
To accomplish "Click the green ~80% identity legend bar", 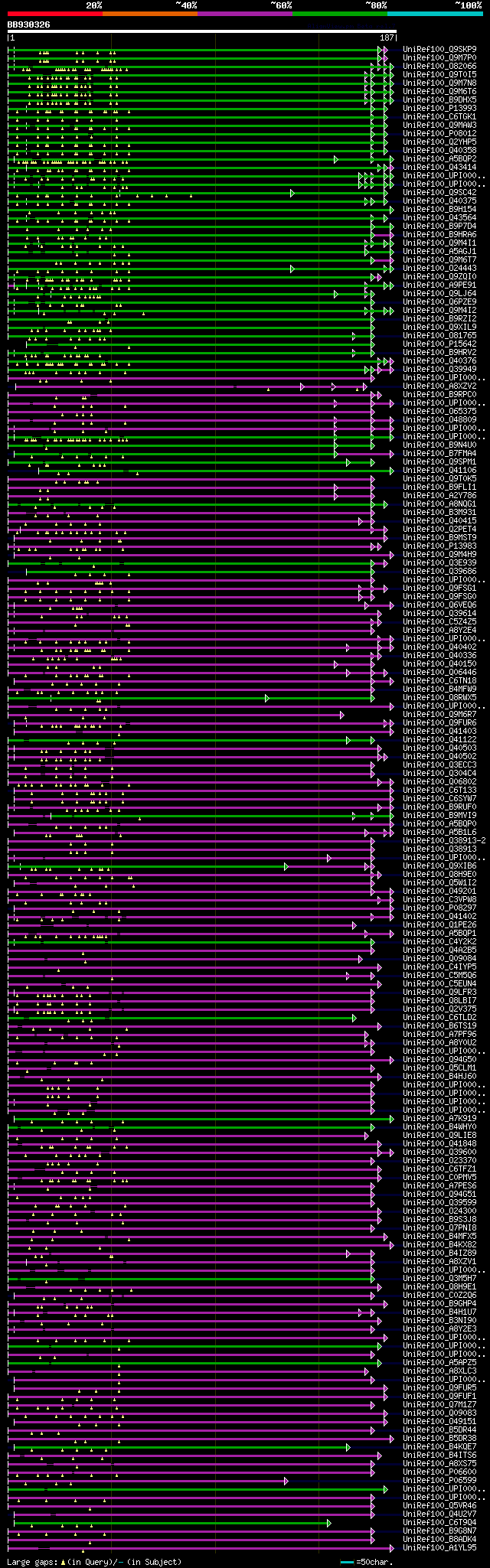I will pos(340,14).
